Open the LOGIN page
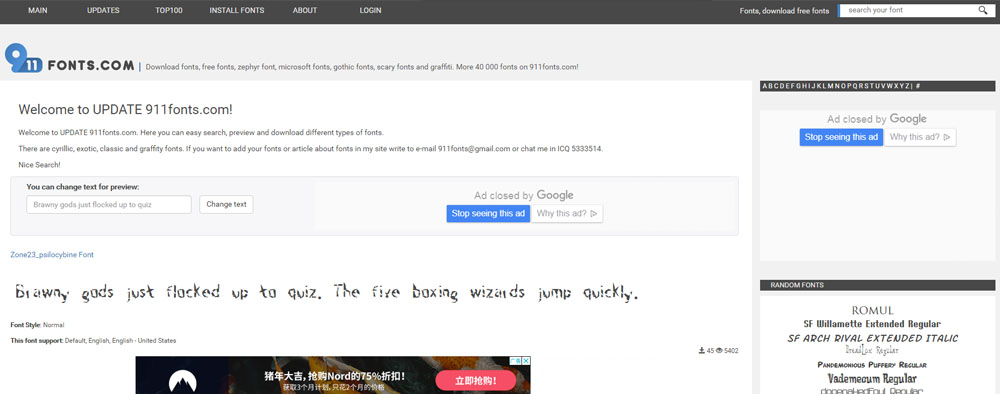 371,11
